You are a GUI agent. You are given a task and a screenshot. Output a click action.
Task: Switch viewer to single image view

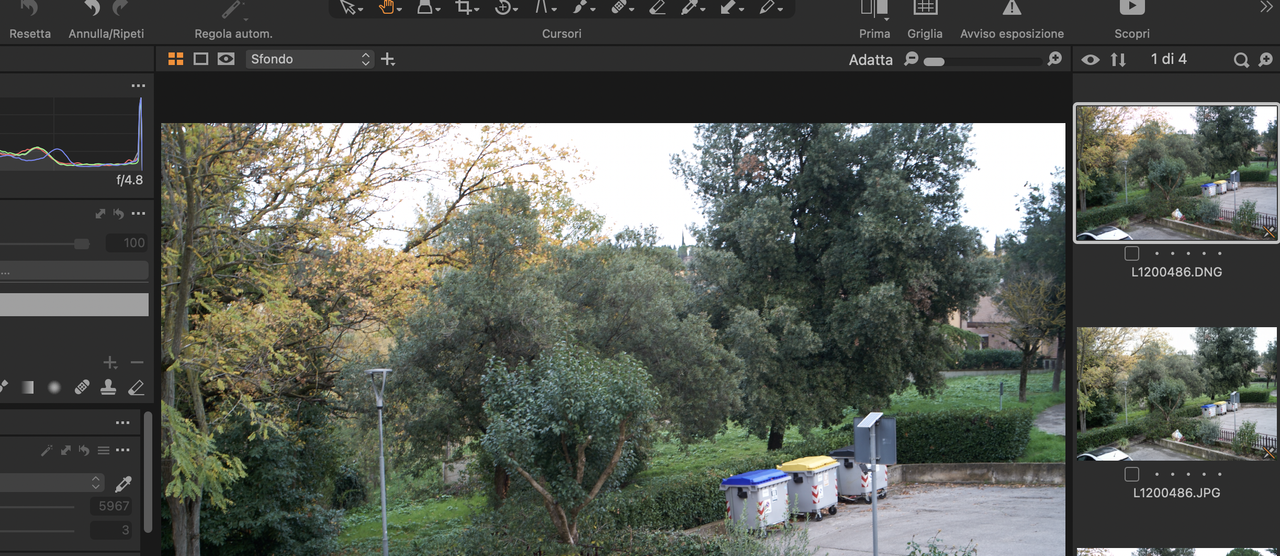[201, 59]
